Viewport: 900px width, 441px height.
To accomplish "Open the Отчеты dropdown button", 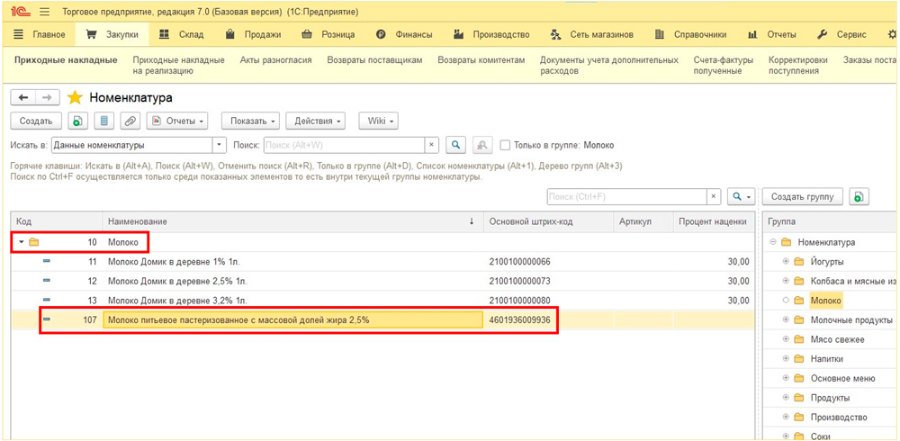I will [x=177, y=121].
